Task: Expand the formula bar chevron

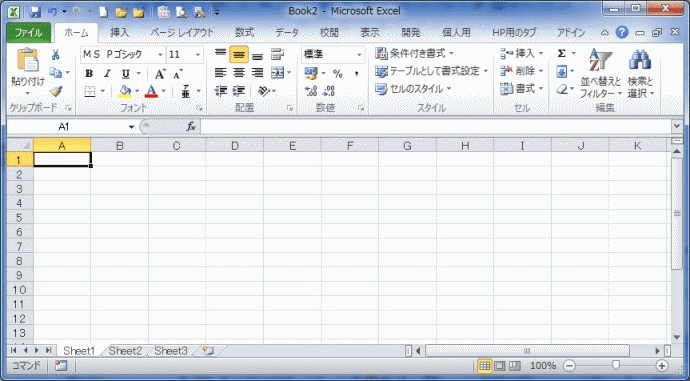Action: 677,126
